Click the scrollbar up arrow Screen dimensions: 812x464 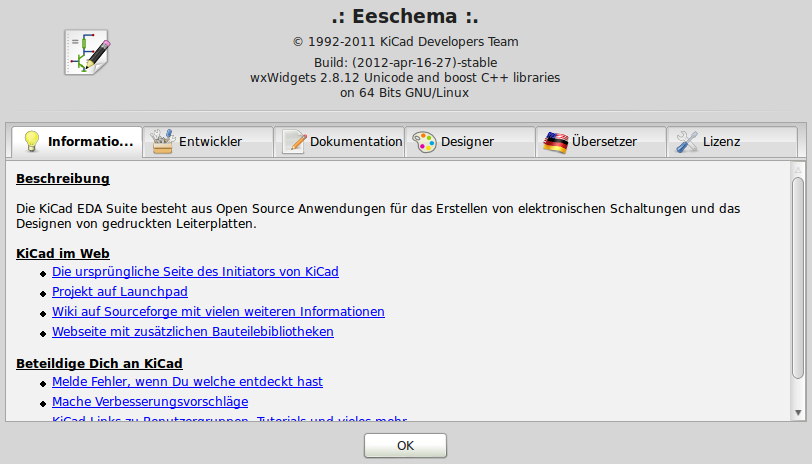[798, 170]
